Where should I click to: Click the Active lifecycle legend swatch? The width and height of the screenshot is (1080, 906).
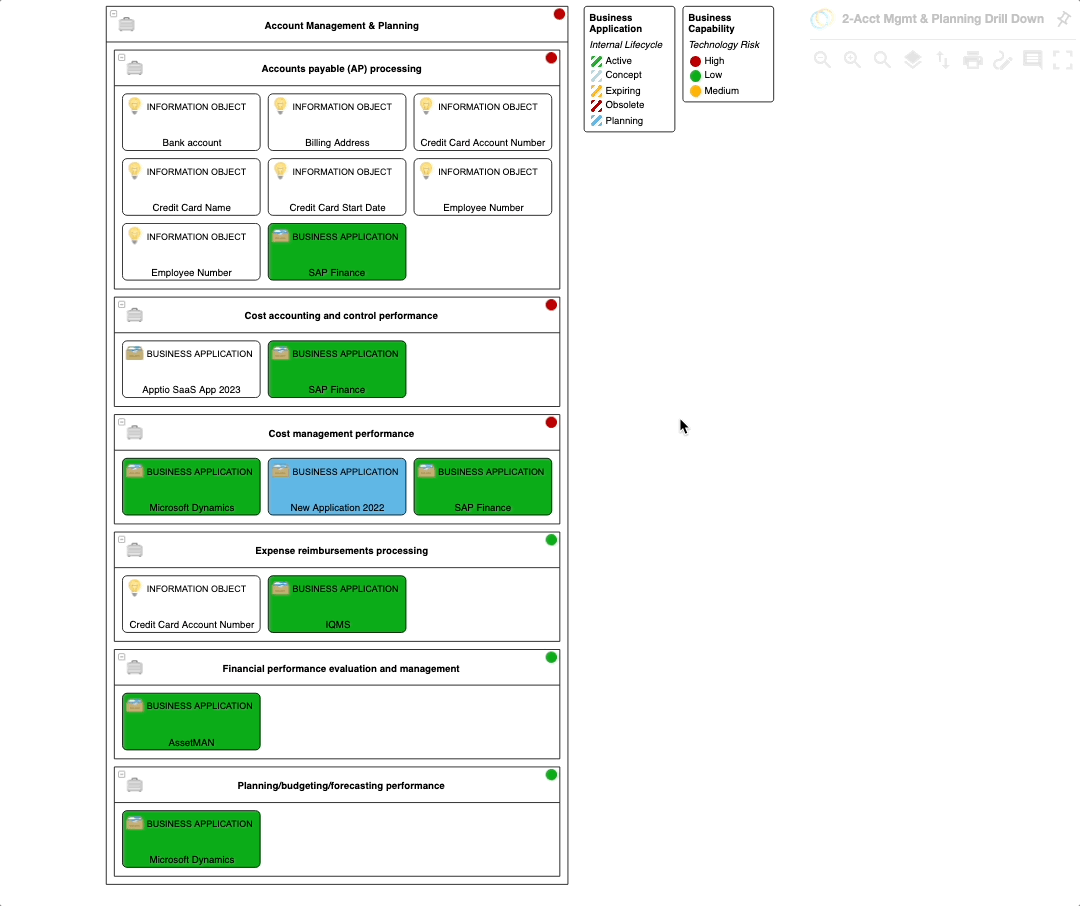click(596, 61)
